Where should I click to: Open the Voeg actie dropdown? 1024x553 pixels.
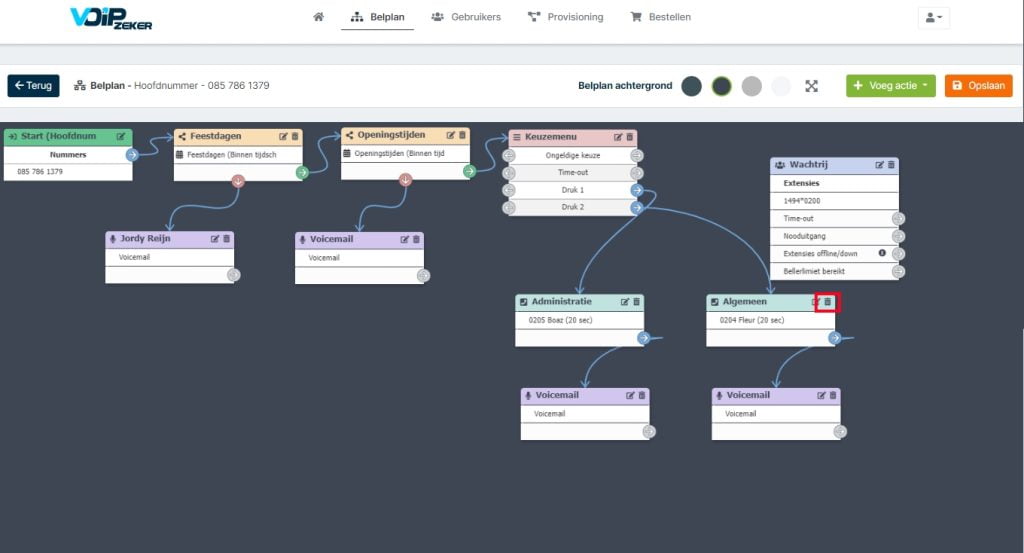click(891, 86)
